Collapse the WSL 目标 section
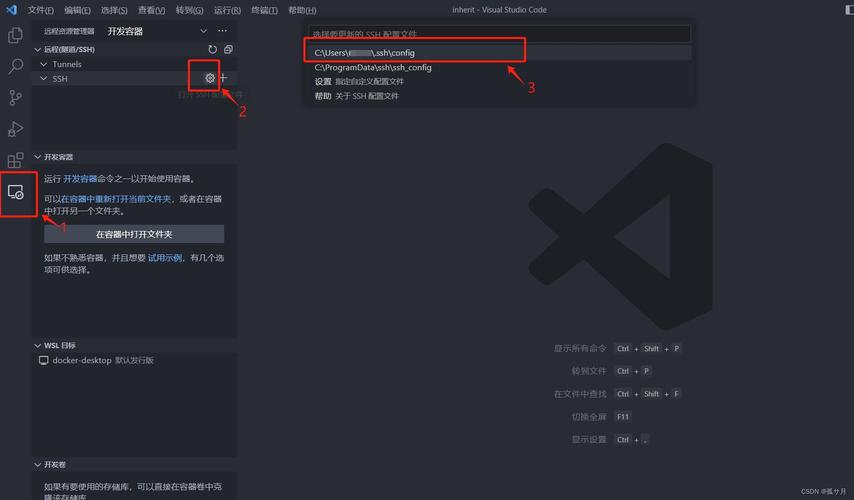The image size is (854, 500). (x=37, y=345)
